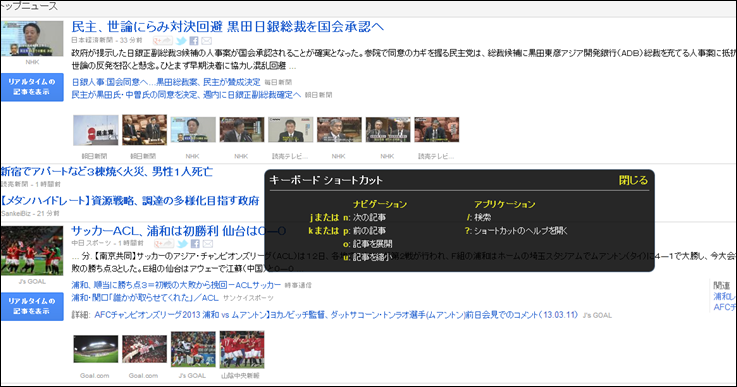This screenshot has height=387, width=737.
Task: Close the keyboard shortcuts overlay with 閉じる
Action: click(633, 180)
